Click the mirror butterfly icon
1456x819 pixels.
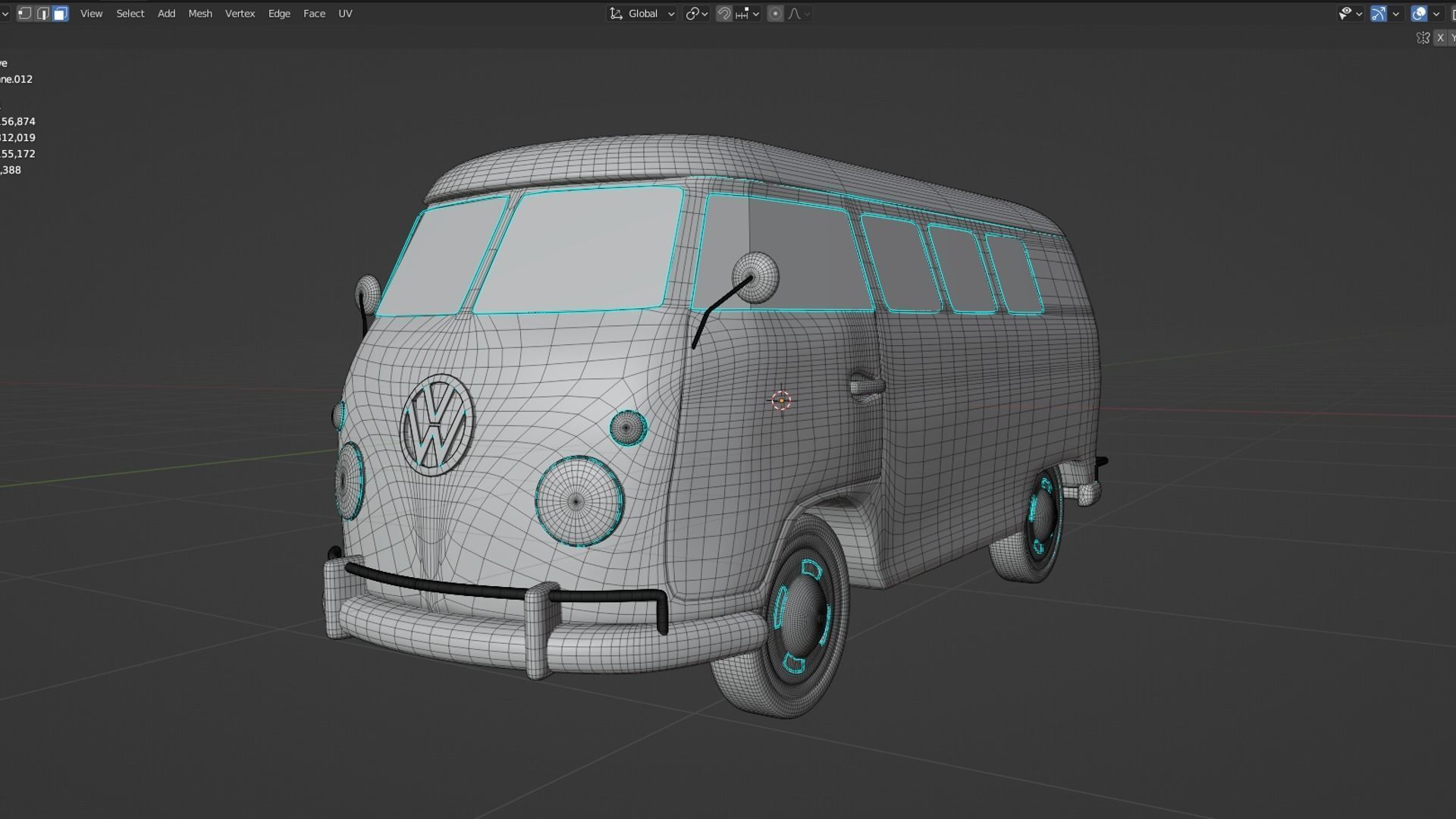click(x=1423, y=38)
